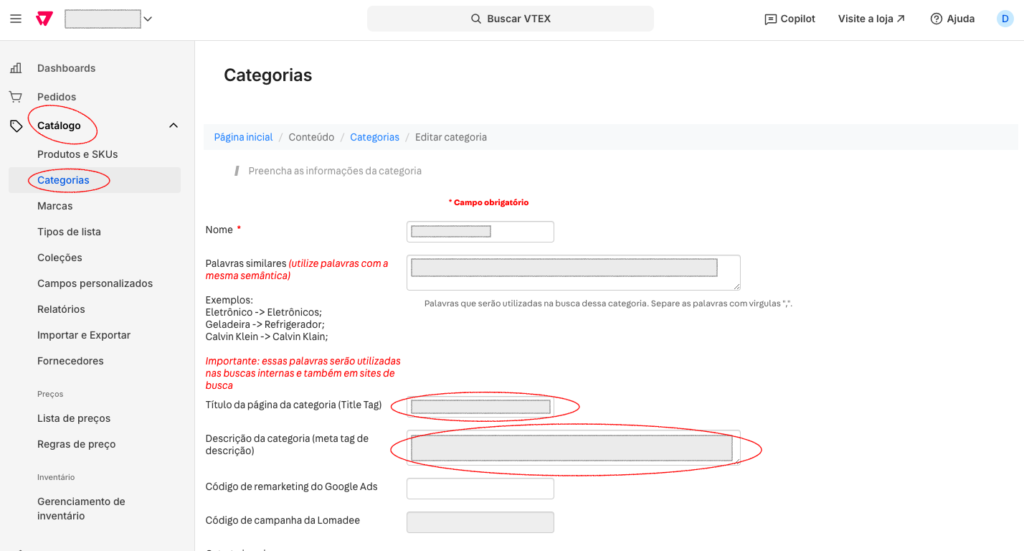Screen dimensions: 1024x551
Task: Click the Pedidos cart icon
Action: click(x=16, y=97)
